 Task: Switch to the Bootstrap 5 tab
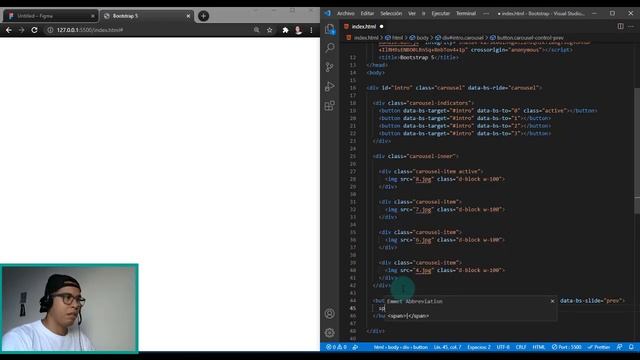tap(146, 16)
